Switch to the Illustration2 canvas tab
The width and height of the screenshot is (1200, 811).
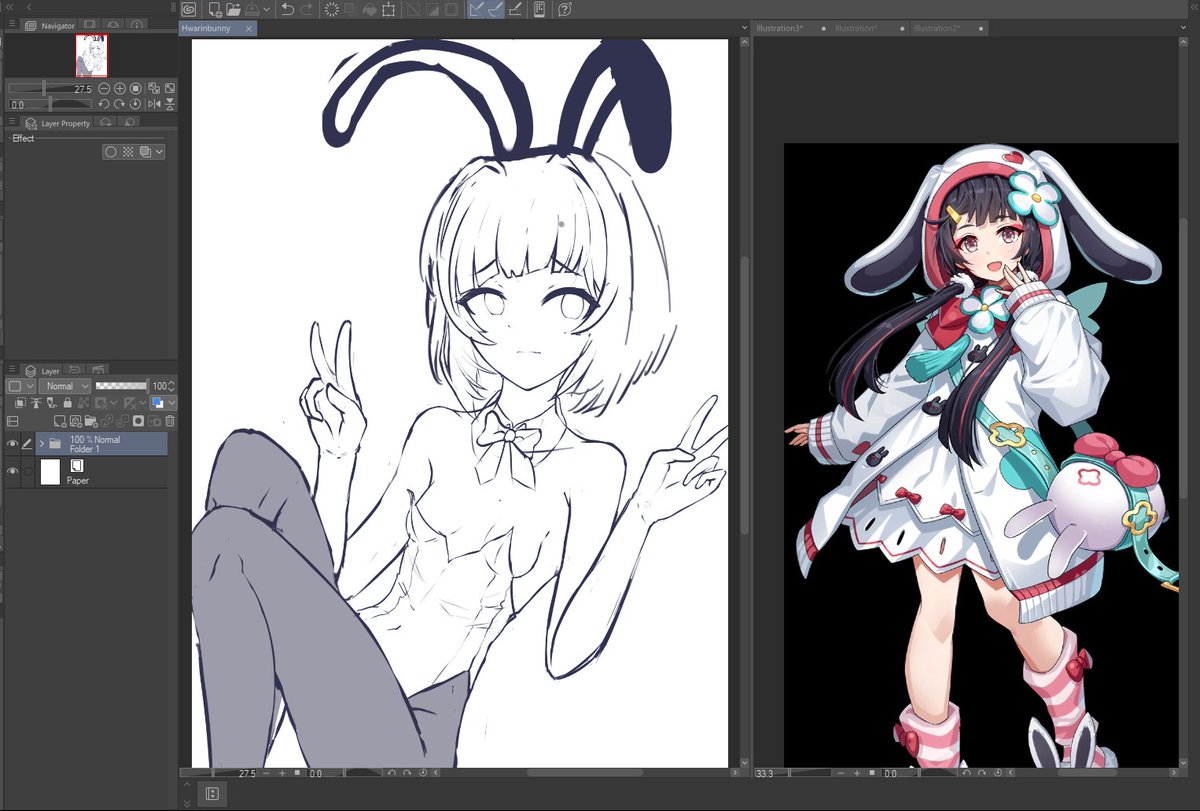click(938, 28)
